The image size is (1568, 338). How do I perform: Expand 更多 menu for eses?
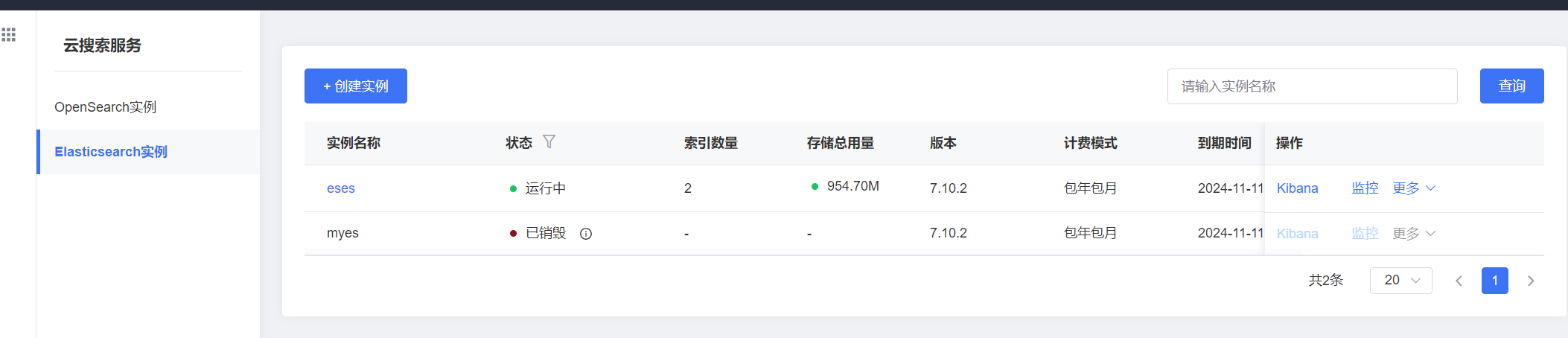[x=1413, y=188]
